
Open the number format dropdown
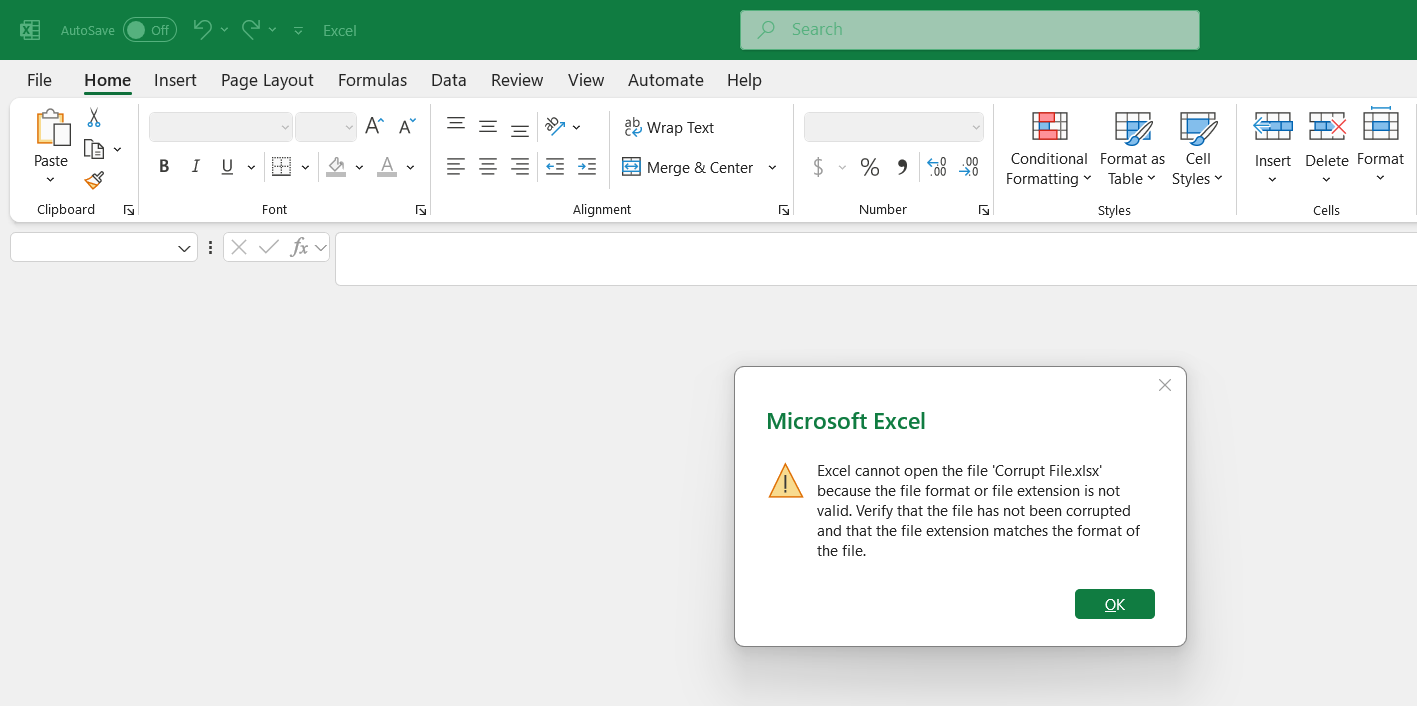tap(976, 127)
